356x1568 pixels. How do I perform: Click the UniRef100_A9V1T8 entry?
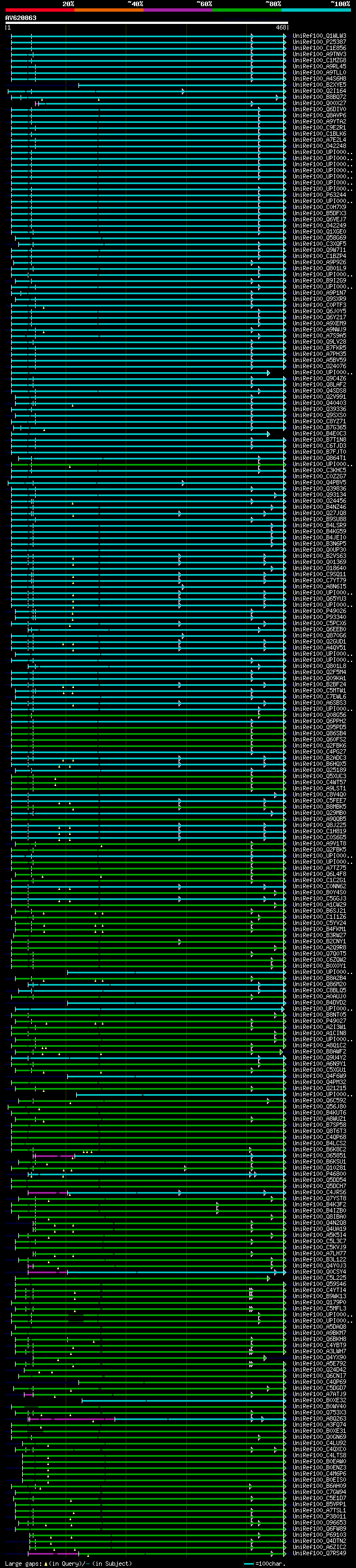(x=319, y=843)
